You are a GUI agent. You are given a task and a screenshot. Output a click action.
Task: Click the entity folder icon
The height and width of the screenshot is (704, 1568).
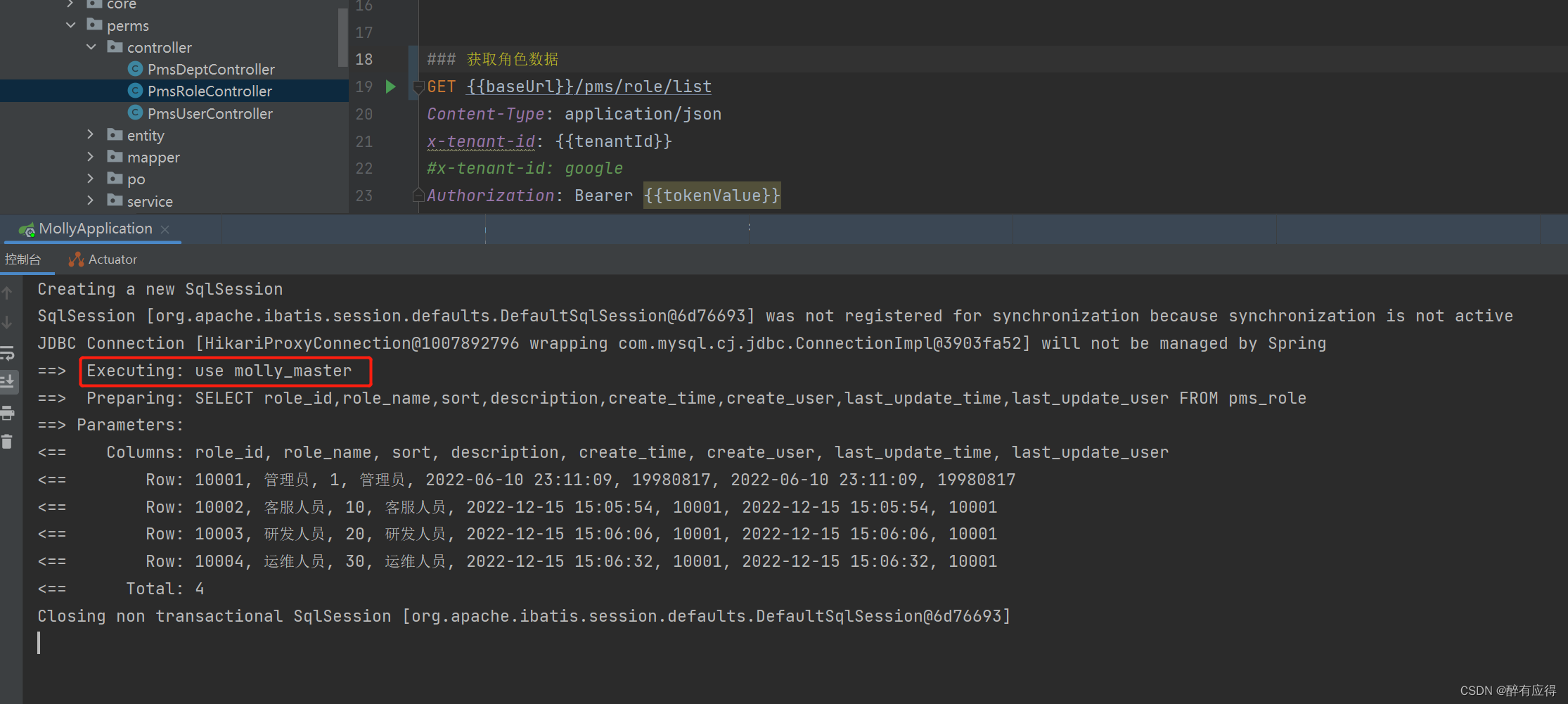[115, 134]
